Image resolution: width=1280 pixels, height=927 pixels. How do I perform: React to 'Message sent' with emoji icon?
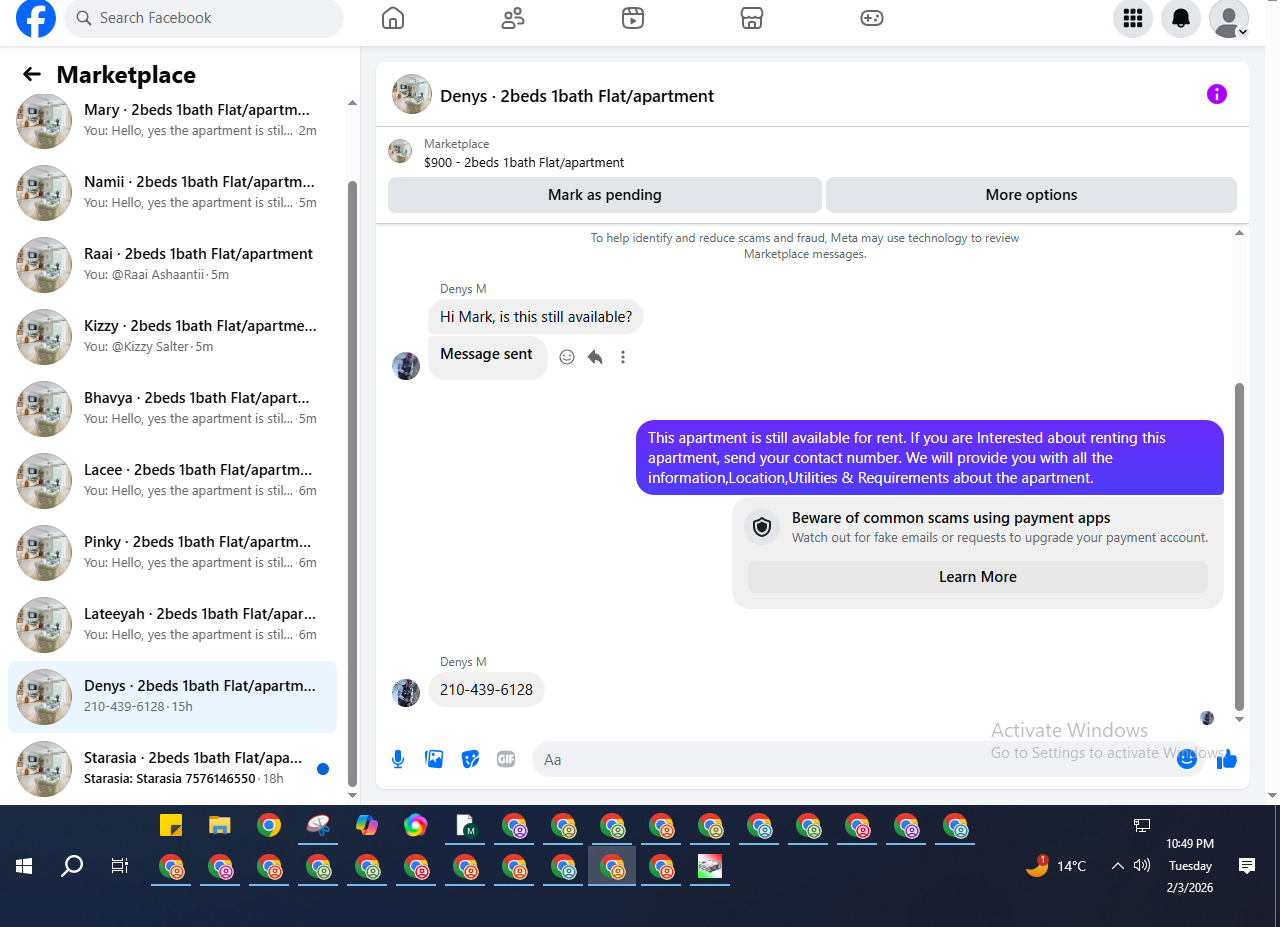click(567, 357)
